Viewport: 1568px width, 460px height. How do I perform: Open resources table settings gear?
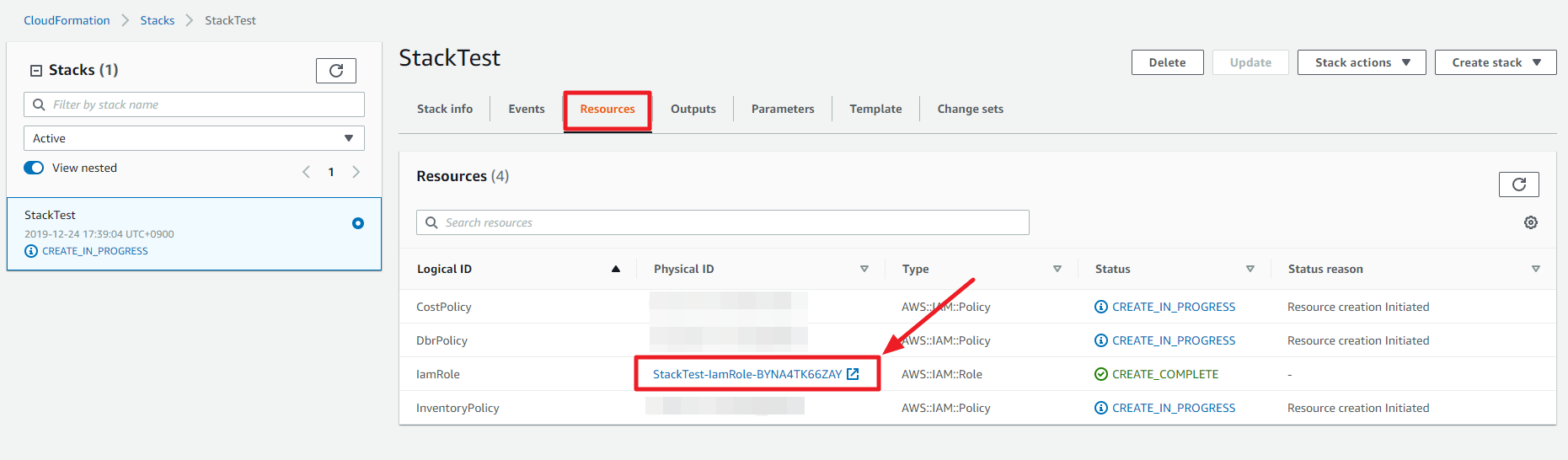(1531, 222)
